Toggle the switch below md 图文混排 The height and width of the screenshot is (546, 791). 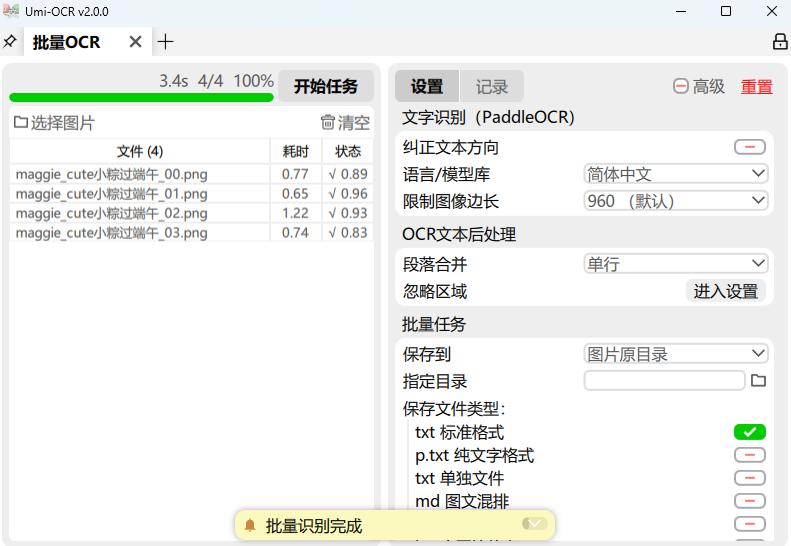[x=750, y=524]
